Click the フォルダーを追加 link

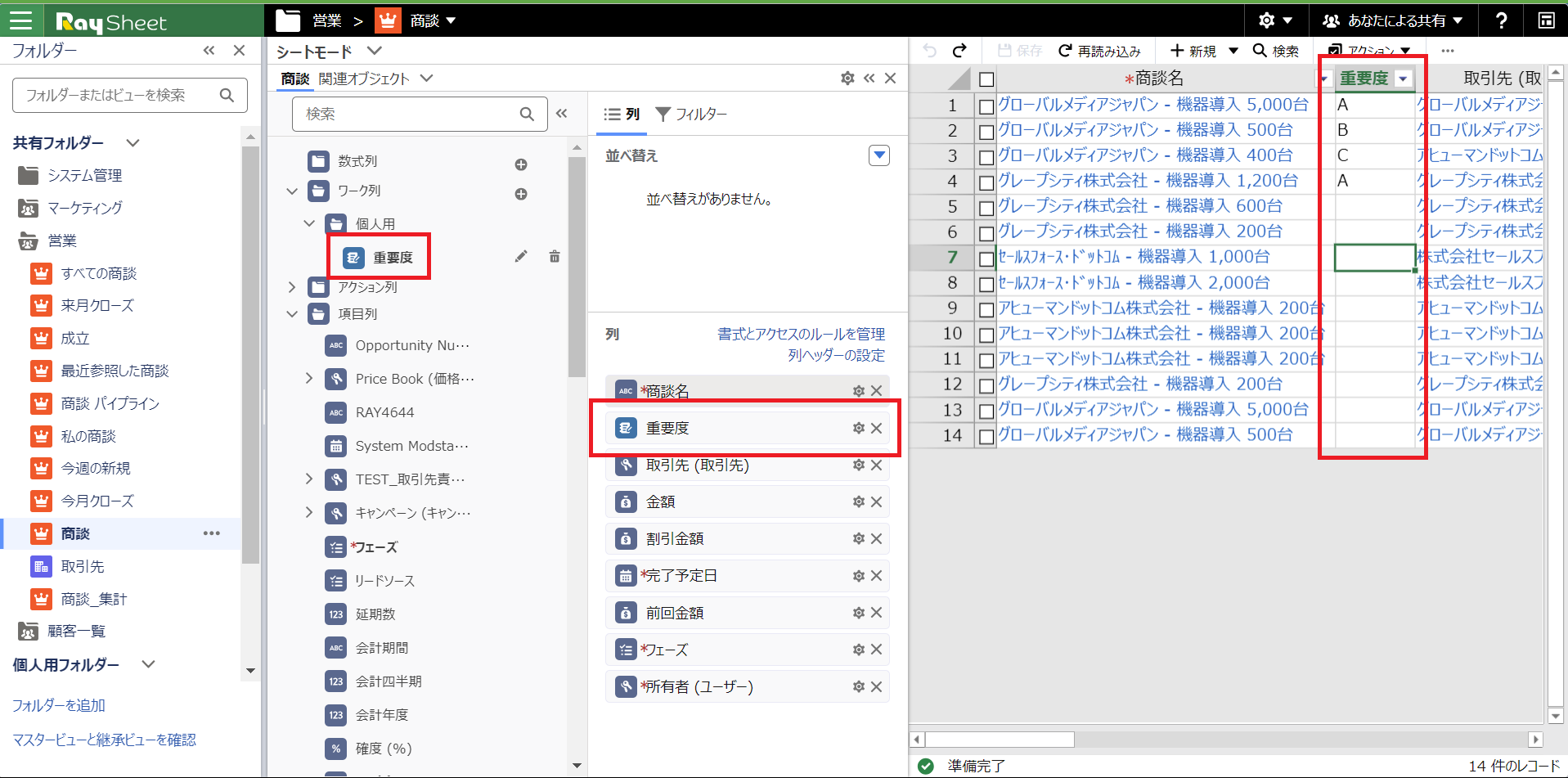click(59, 705)
